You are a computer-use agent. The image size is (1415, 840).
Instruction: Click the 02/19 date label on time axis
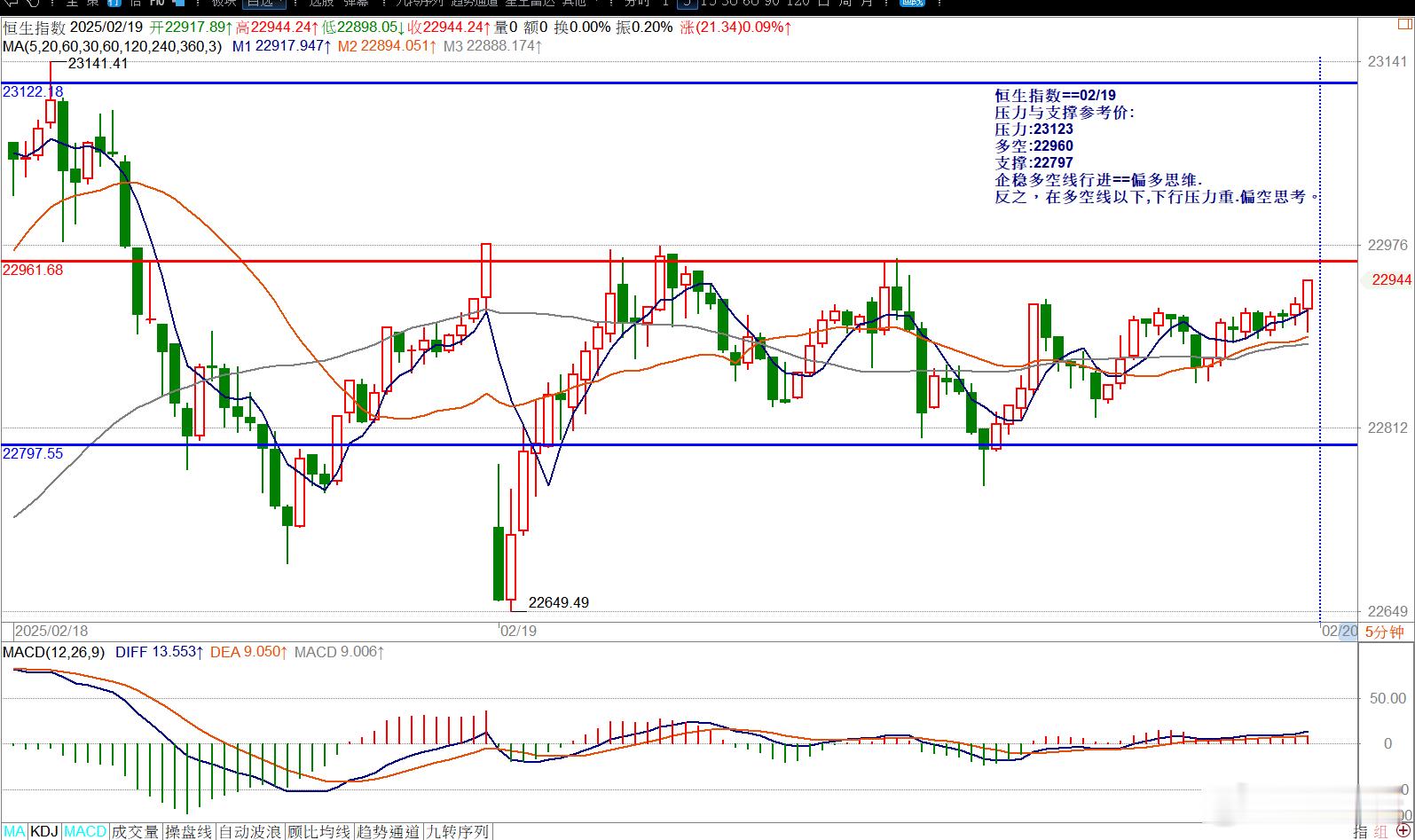point(518,631)
